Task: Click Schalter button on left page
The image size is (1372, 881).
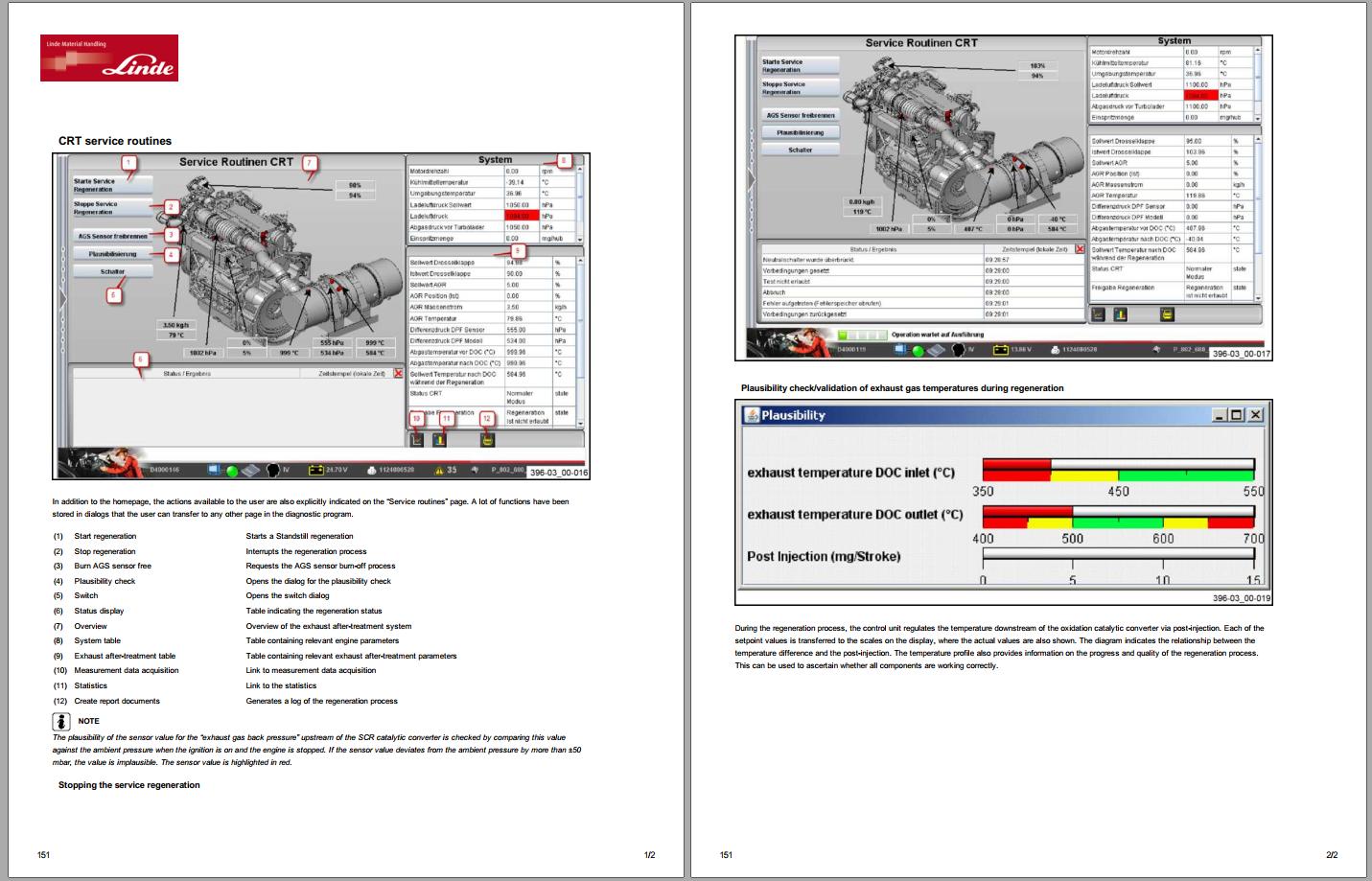Action: pos(112,271)
